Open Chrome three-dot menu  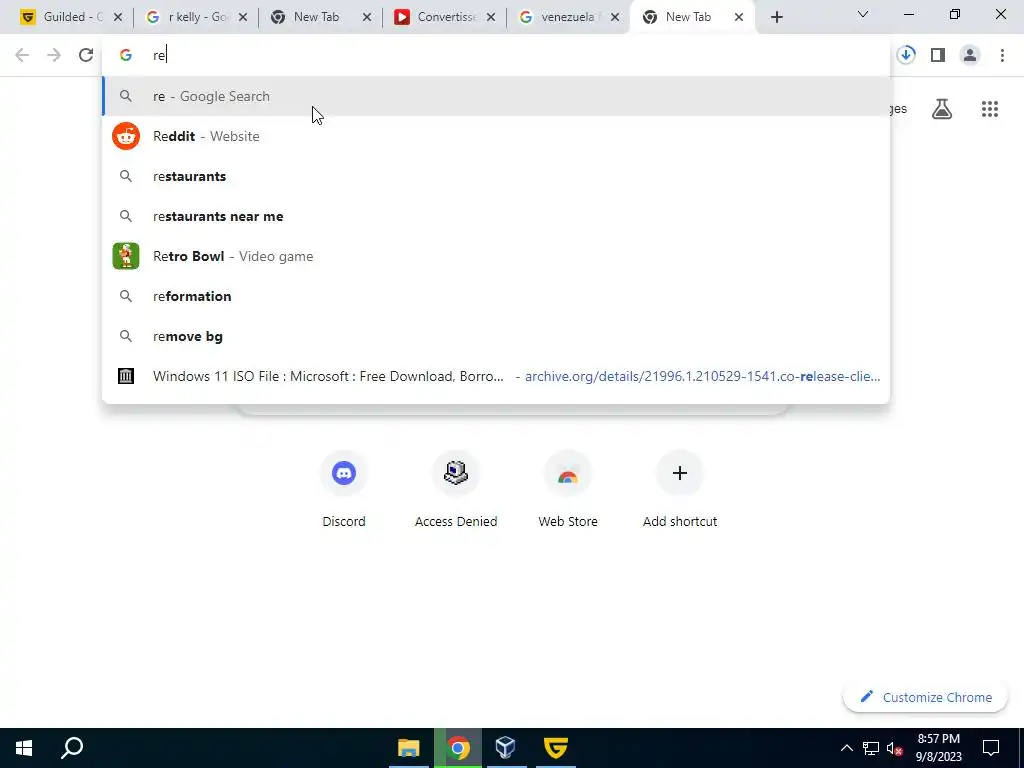[x=1002, y=55]
